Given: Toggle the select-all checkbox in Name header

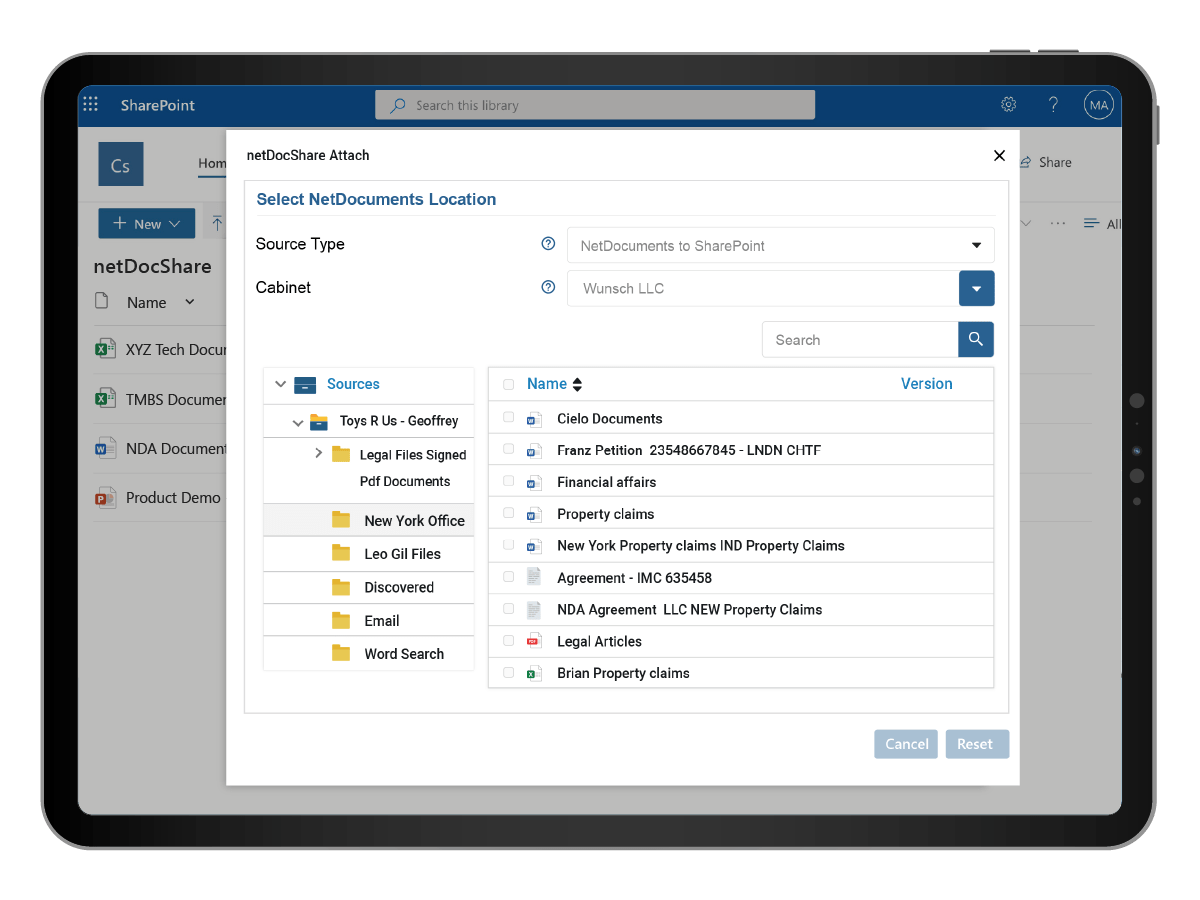Looking at the screenshot, I should 508,384.
